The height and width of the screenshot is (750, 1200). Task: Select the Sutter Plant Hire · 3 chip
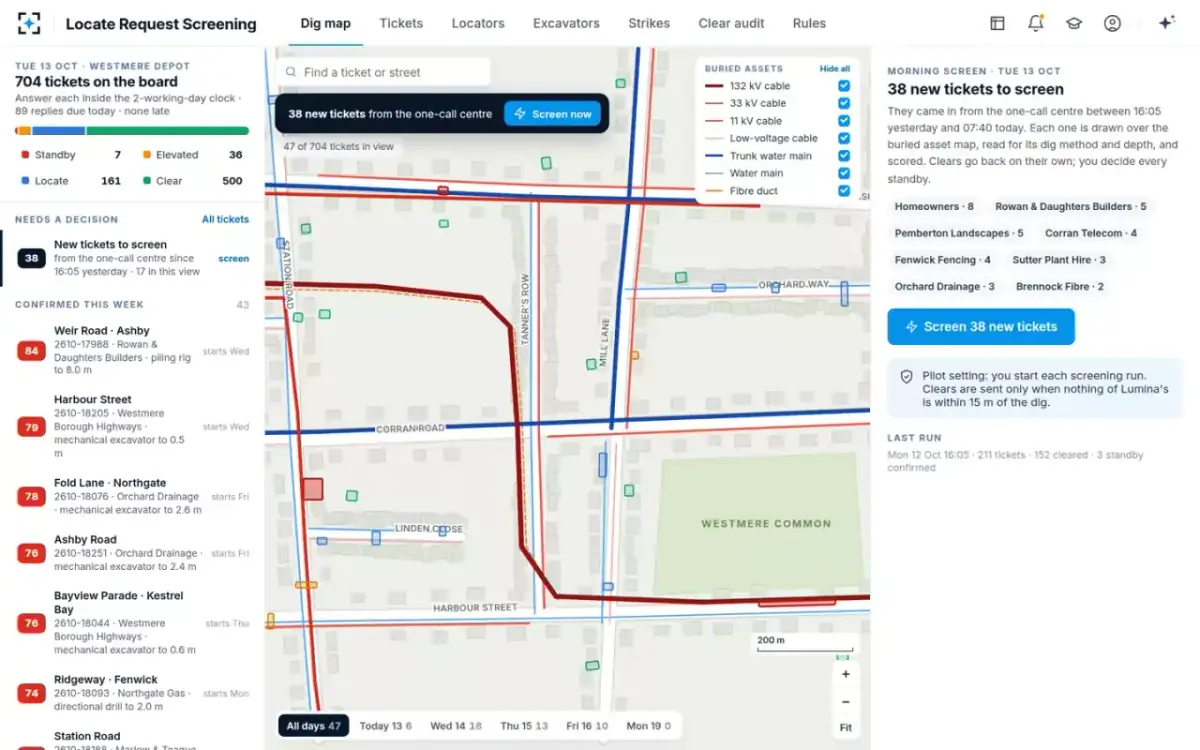point(1059,260)
